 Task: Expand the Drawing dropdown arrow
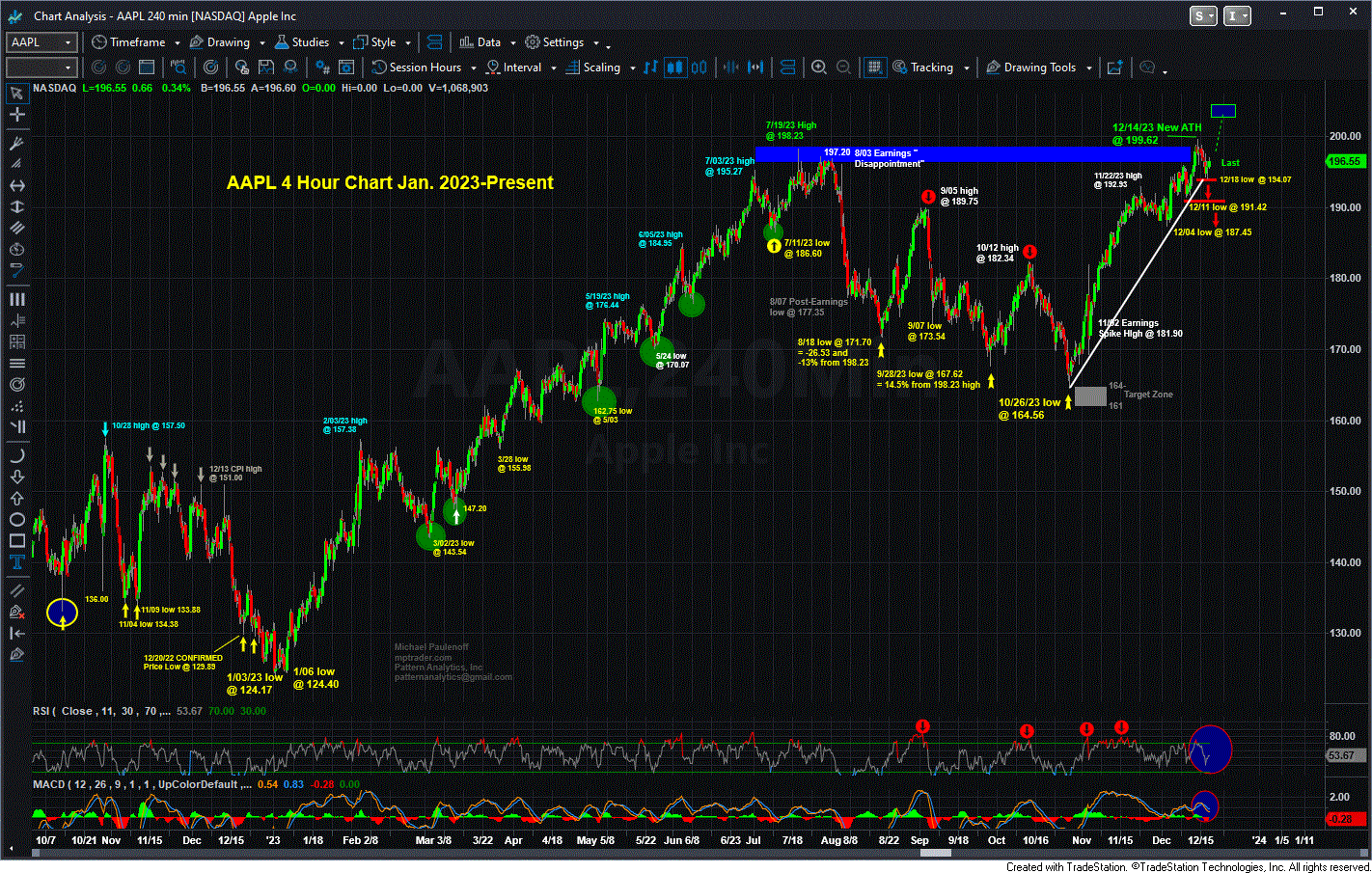click(261, 43)
